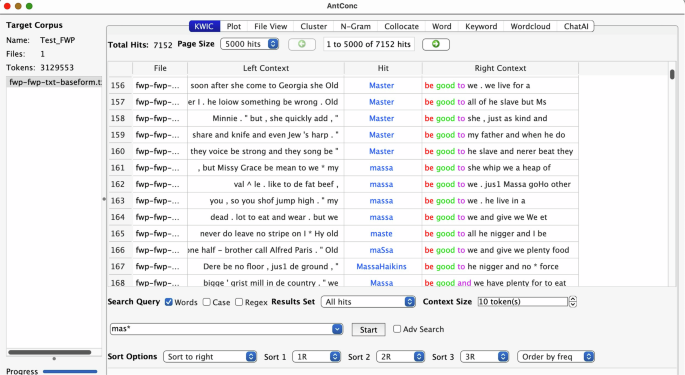Viewport: 685px width, 375px height.
Task: Click the Hit column header
Action: point(383,68)
